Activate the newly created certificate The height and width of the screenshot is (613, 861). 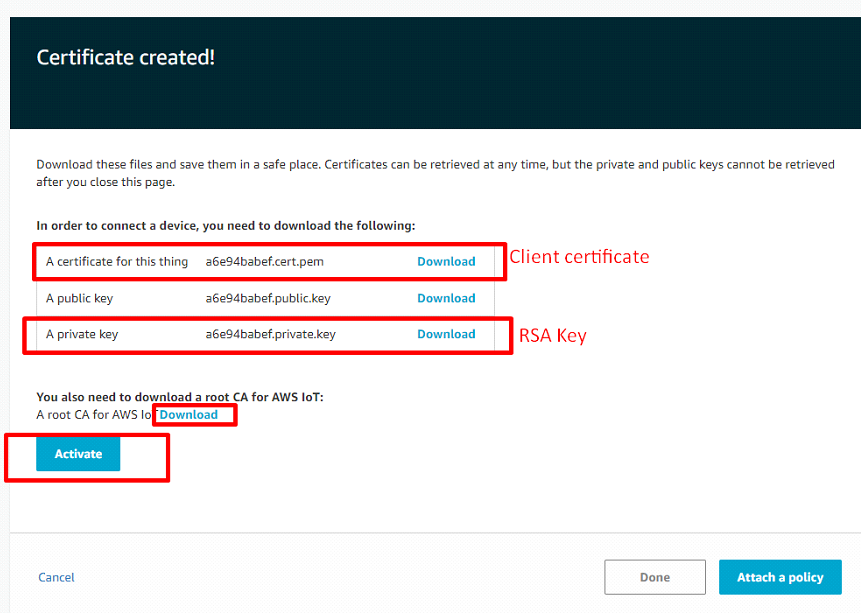point(77,453)
